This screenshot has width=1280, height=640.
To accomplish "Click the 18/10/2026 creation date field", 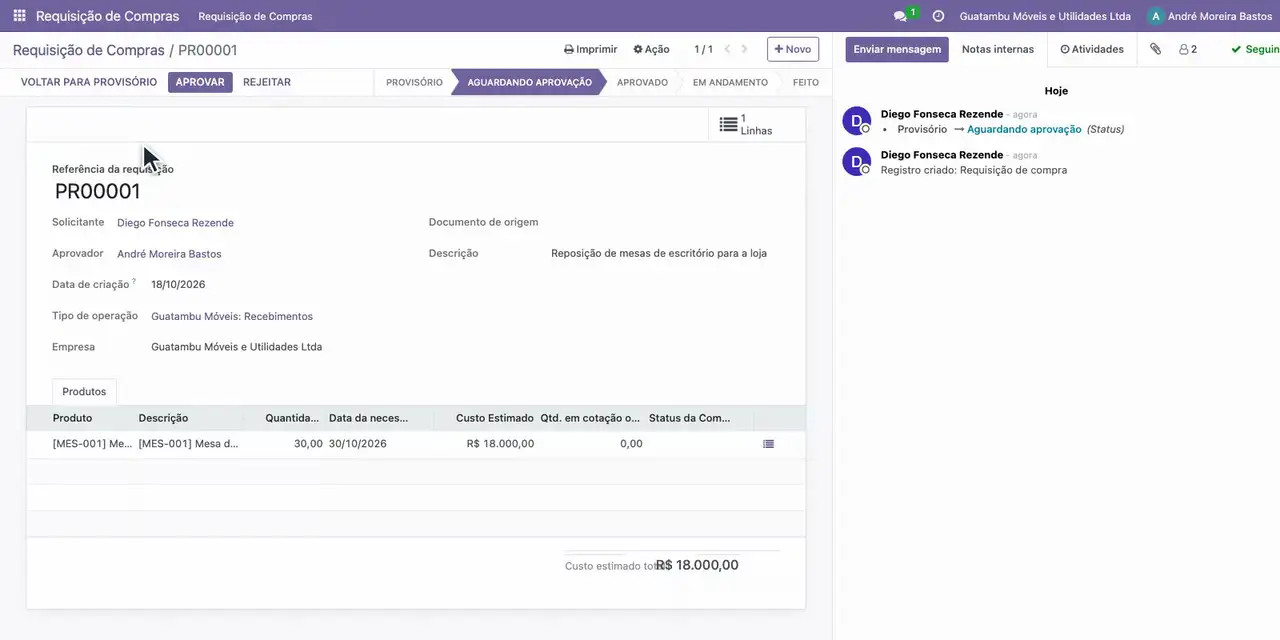I will 178,285.
